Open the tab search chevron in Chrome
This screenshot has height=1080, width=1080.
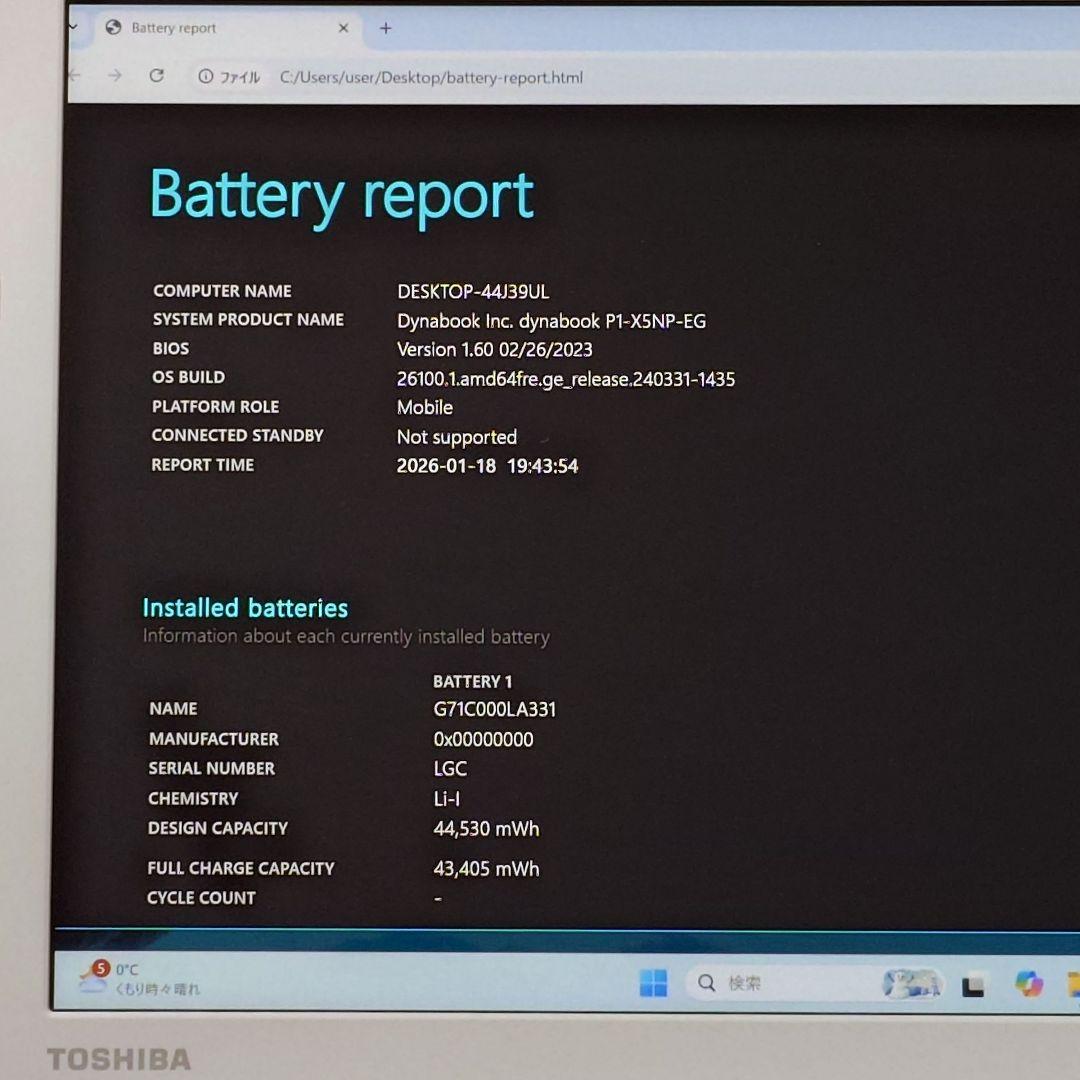pyautogui.click(x=74, y=28)
